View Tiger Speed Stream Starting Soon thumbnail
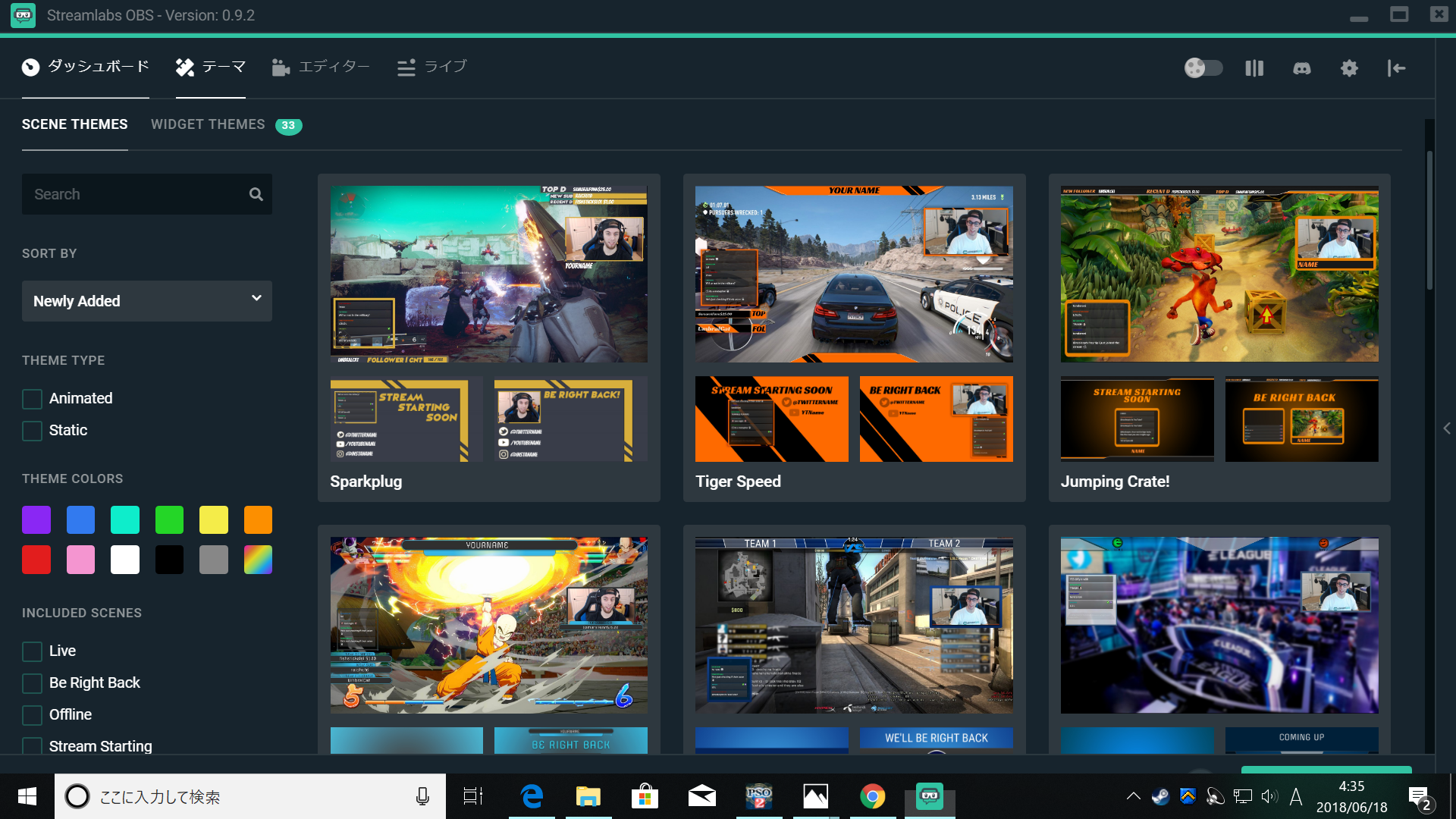The width and height of the screenshot is (1456, 819). point(772,419)
